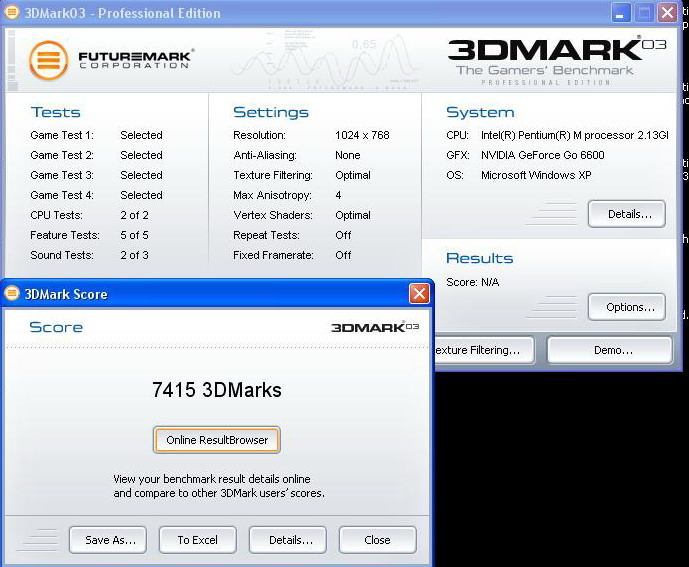This screenshot has height=567, width=689.
Task: Click Texture Filtering value 'Optimal'
Action: (353, 175)
